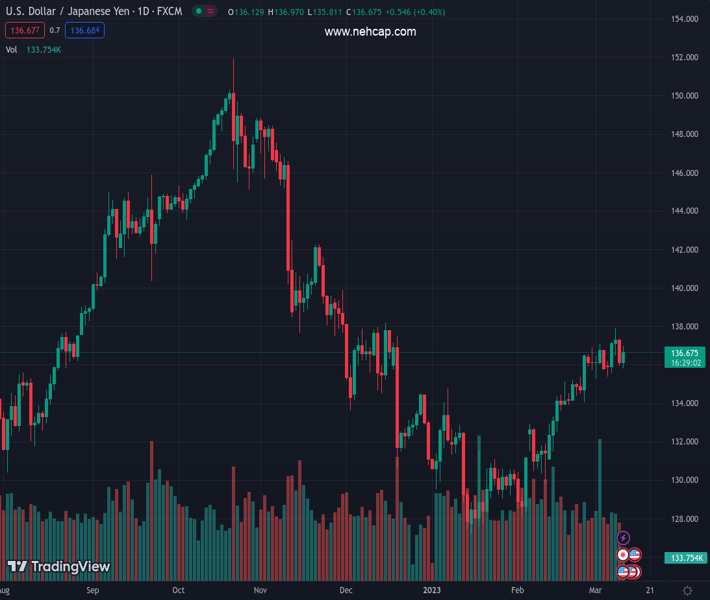The image size is (710, 600).
Task: Click the blue buy price 136.684
Action: pos(85,31)
